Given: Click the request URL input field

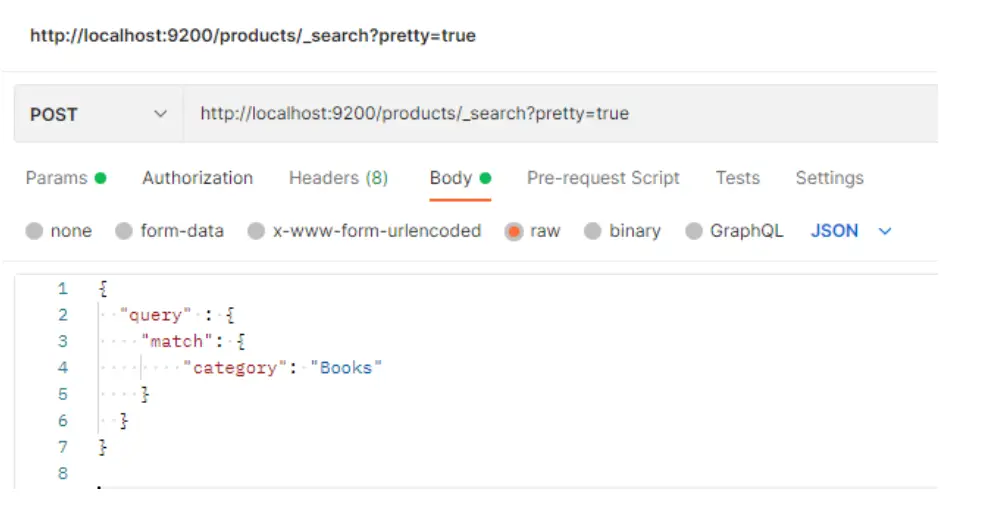Looking at the screenshot, I should coord(560,114).
